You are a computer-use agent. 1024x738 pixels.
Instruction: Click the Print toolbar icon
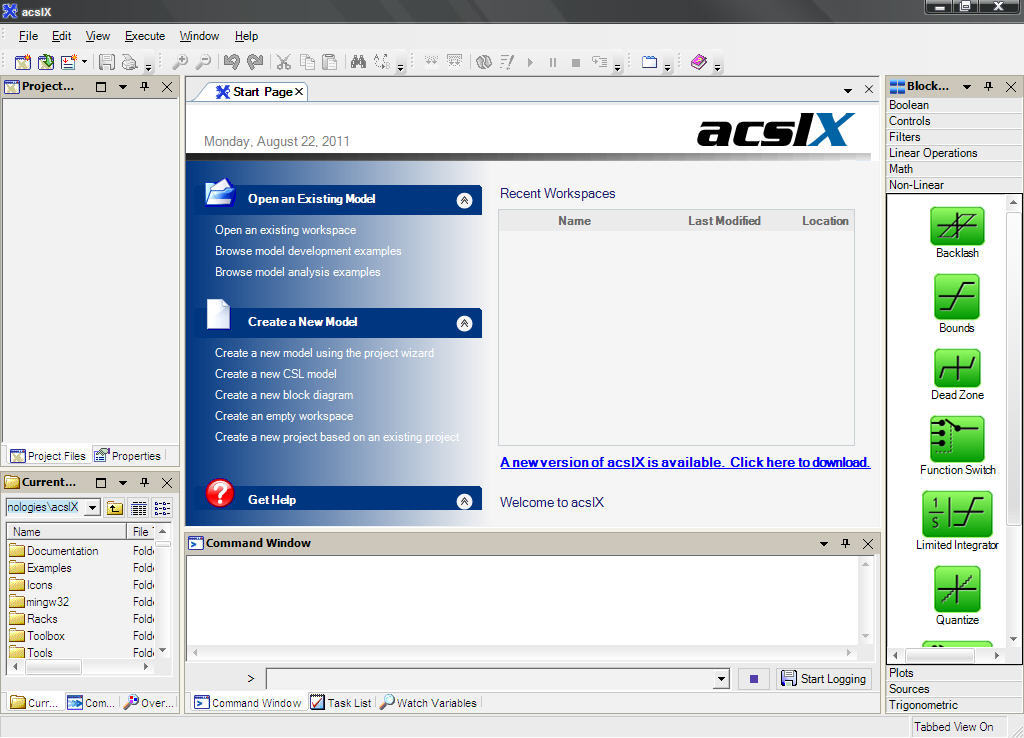click(130, 62)
